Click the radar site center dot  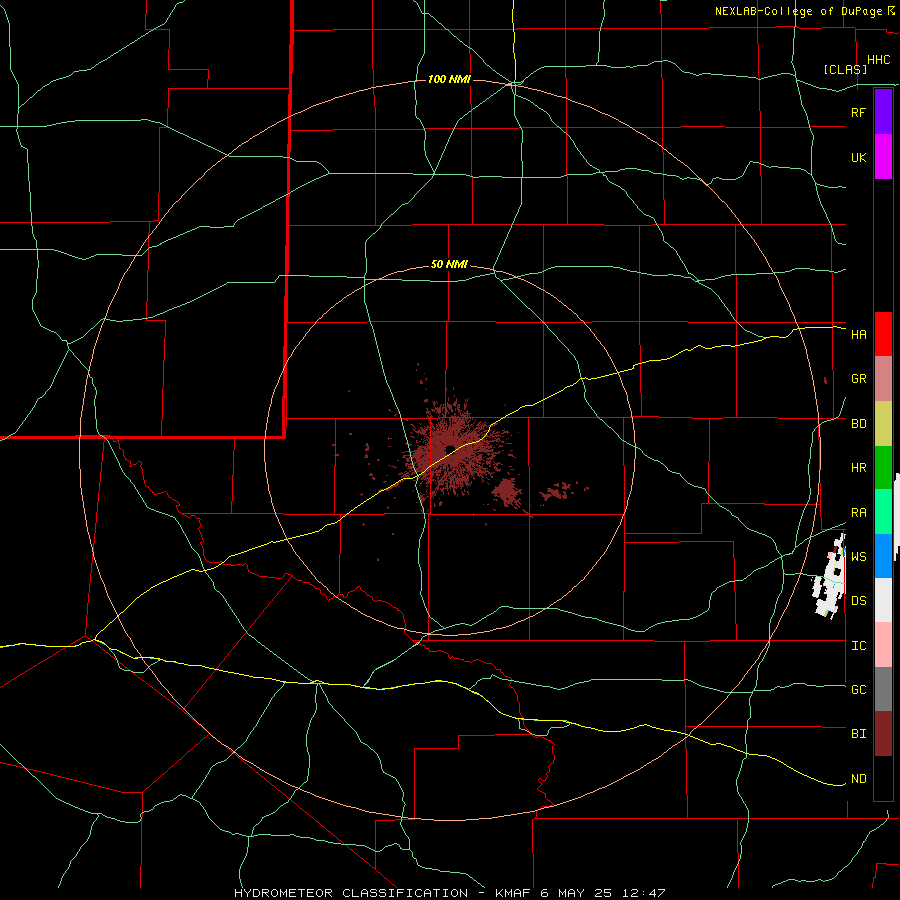click(449, 449)
